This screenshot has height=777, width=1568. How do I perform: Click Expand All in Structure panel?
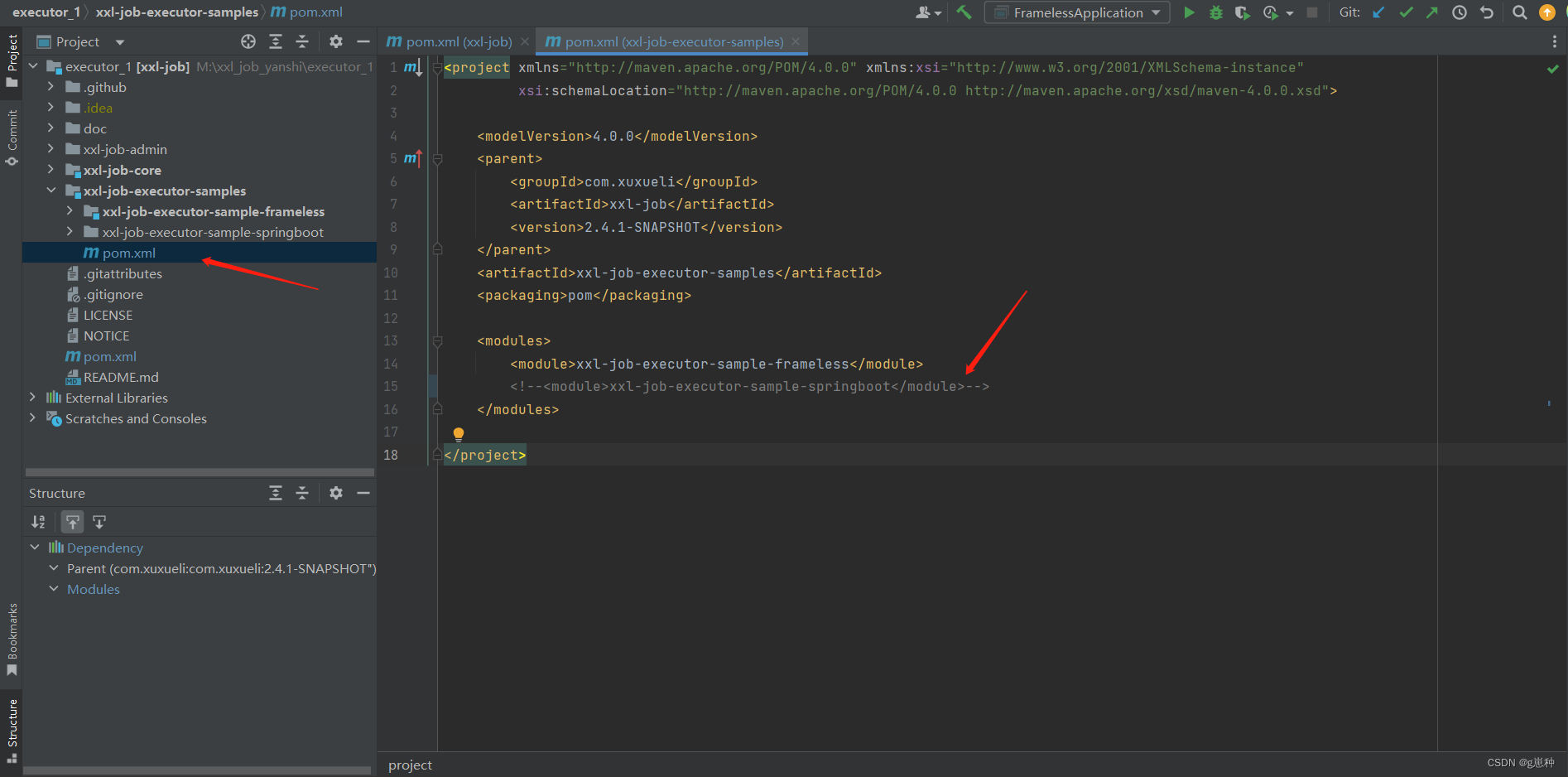[276, 493]
